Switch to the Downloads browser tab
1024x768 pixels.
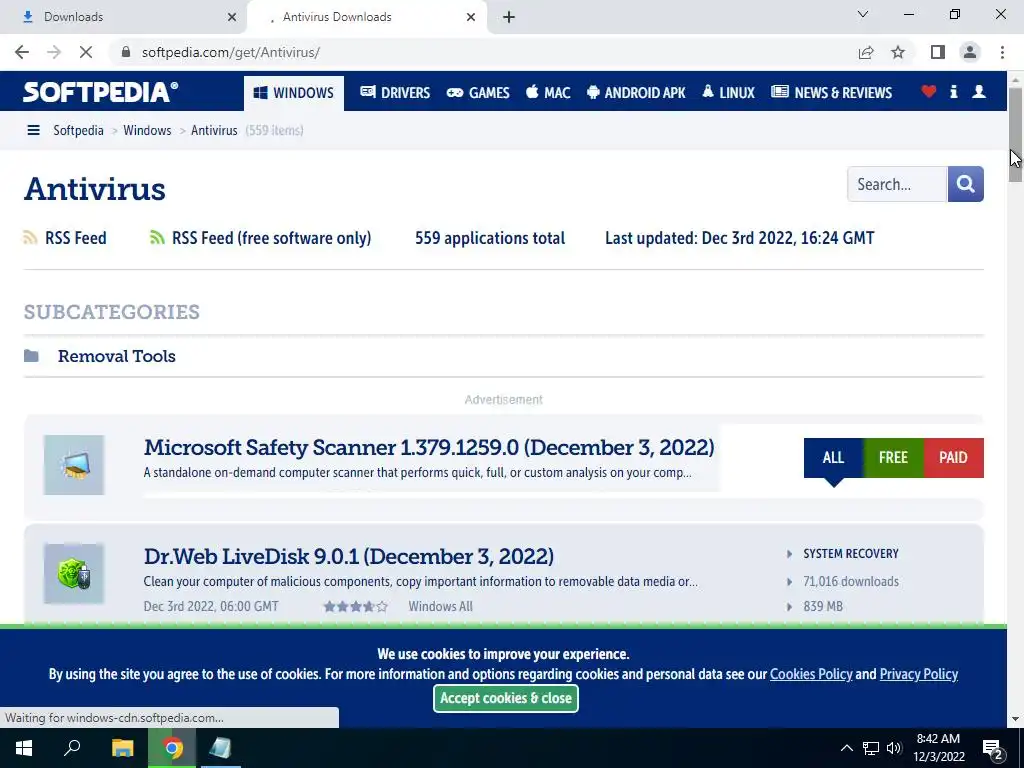[124, 17]
